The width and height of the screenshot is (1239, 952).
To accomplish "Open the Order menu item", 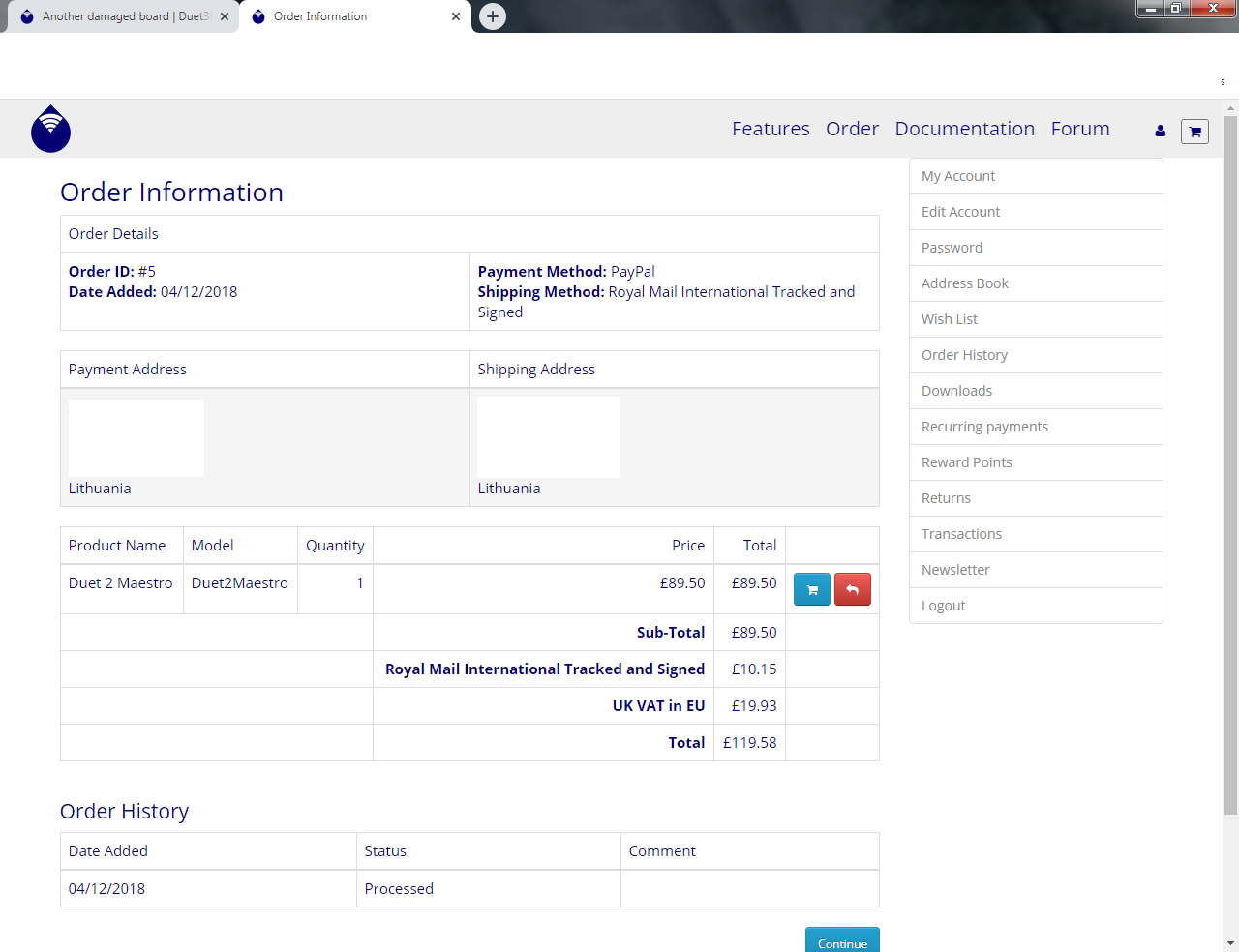I will pos(852,129).
